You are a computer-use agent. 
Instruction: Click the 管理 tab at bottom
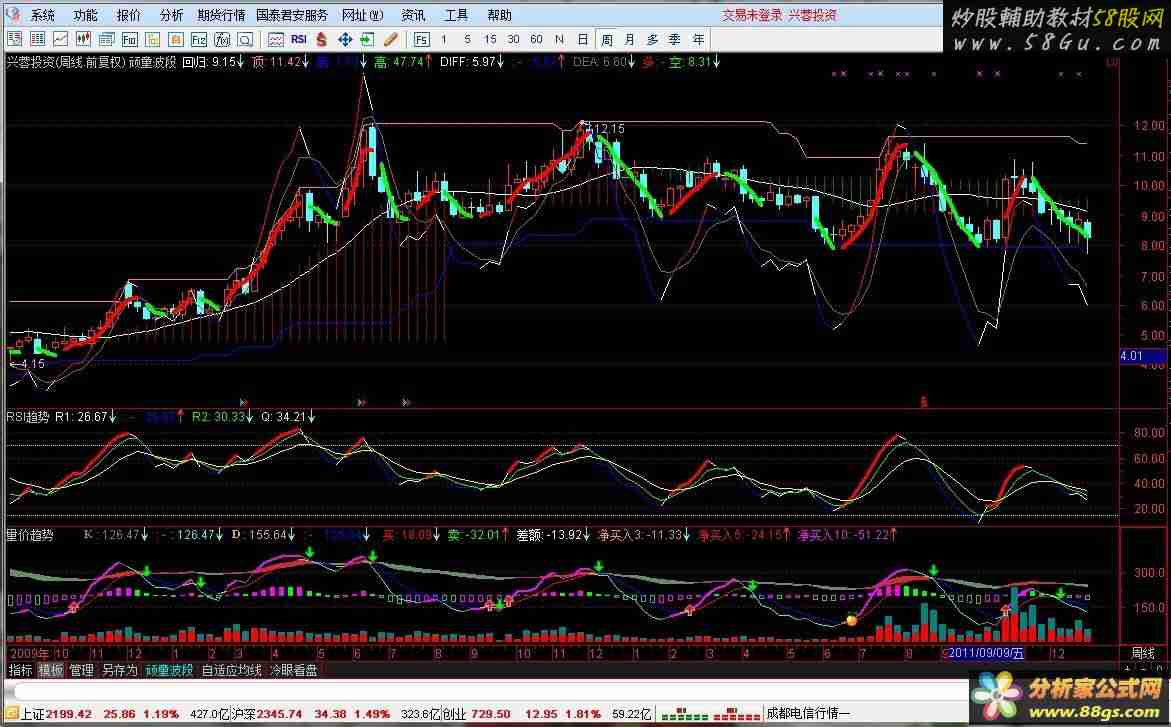click(x=81, y=670)
